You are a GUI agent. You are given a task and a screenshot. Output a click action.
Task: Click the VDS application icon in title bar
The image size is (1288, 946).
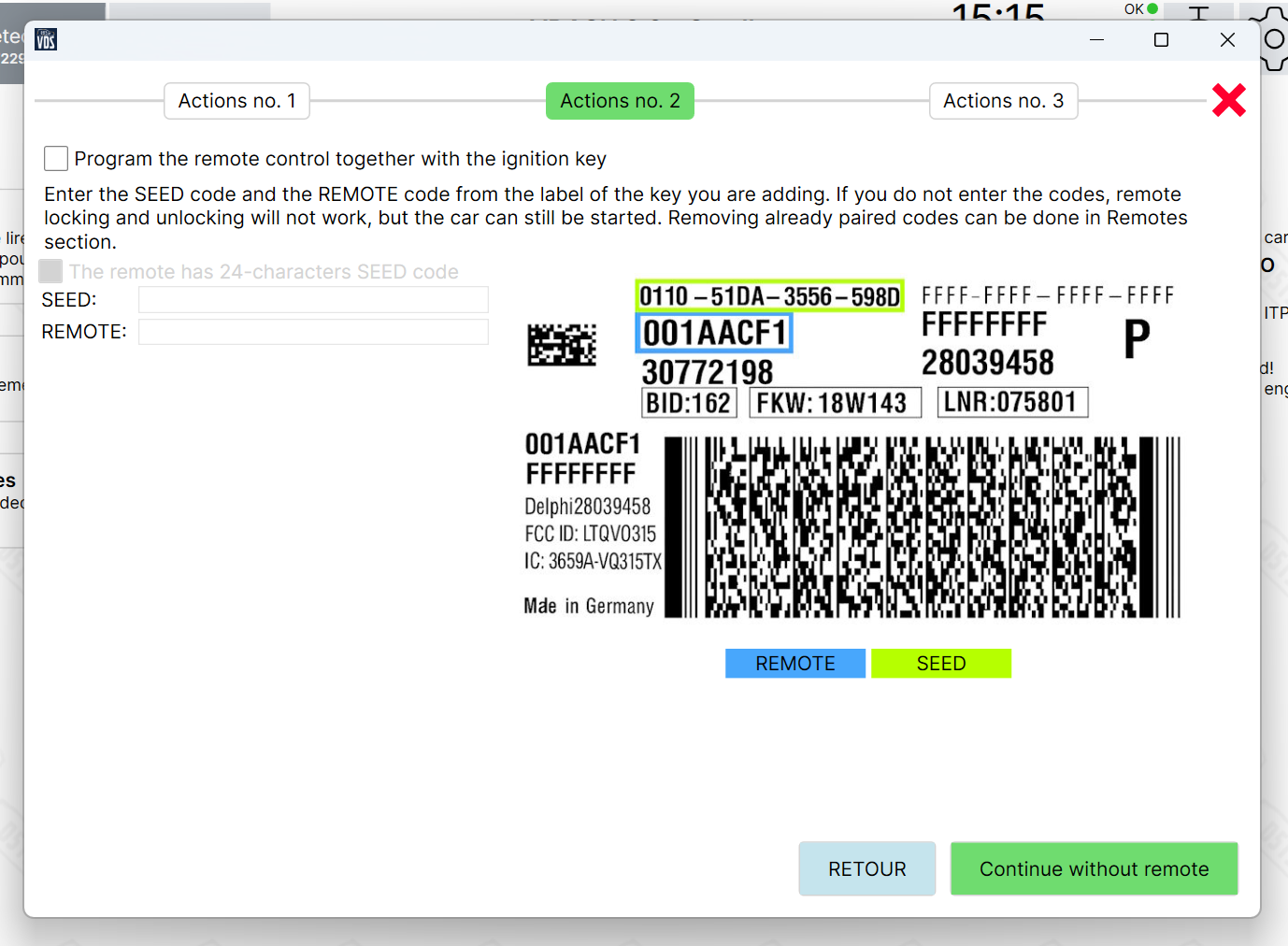[46, 39]
